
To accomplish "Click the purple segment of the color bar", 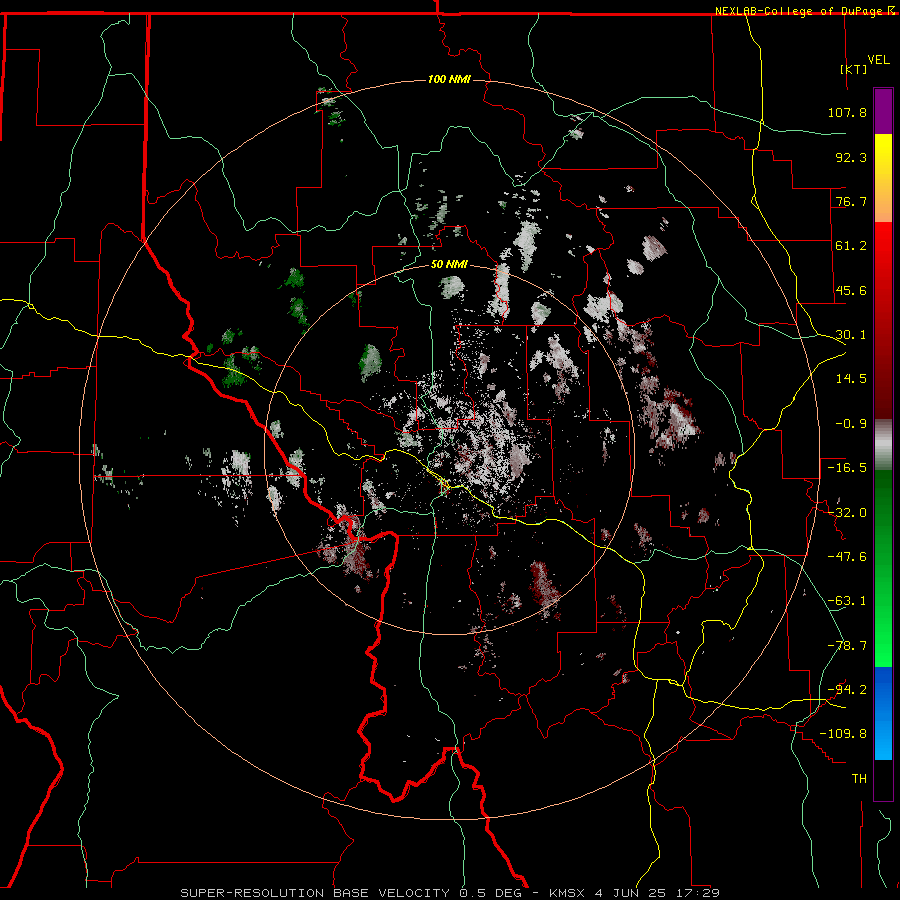I will (x=883, y=111).
